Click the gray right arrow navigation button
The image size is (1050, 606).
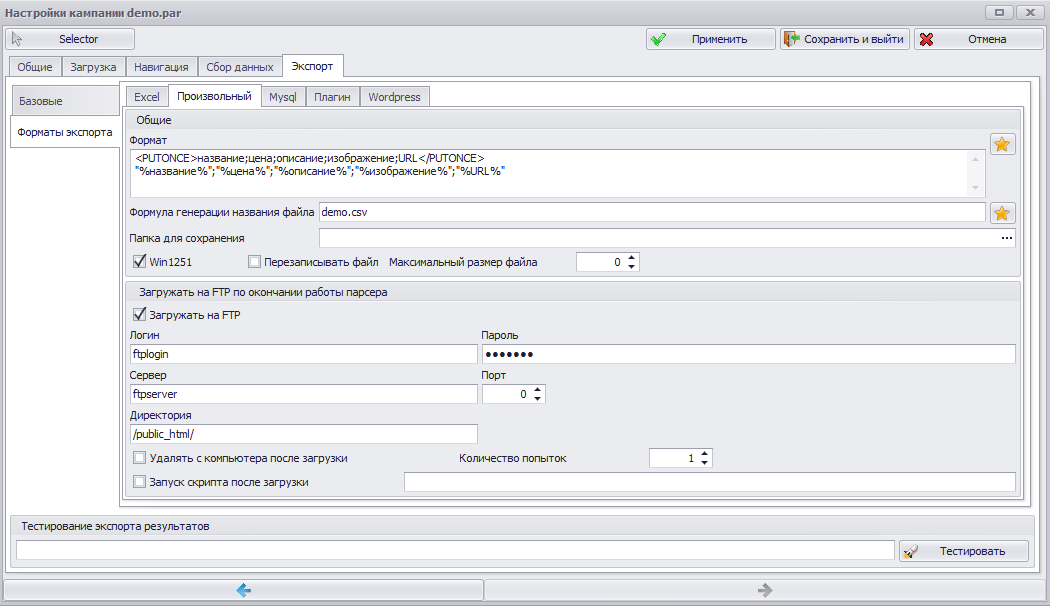tap(765, 590)
